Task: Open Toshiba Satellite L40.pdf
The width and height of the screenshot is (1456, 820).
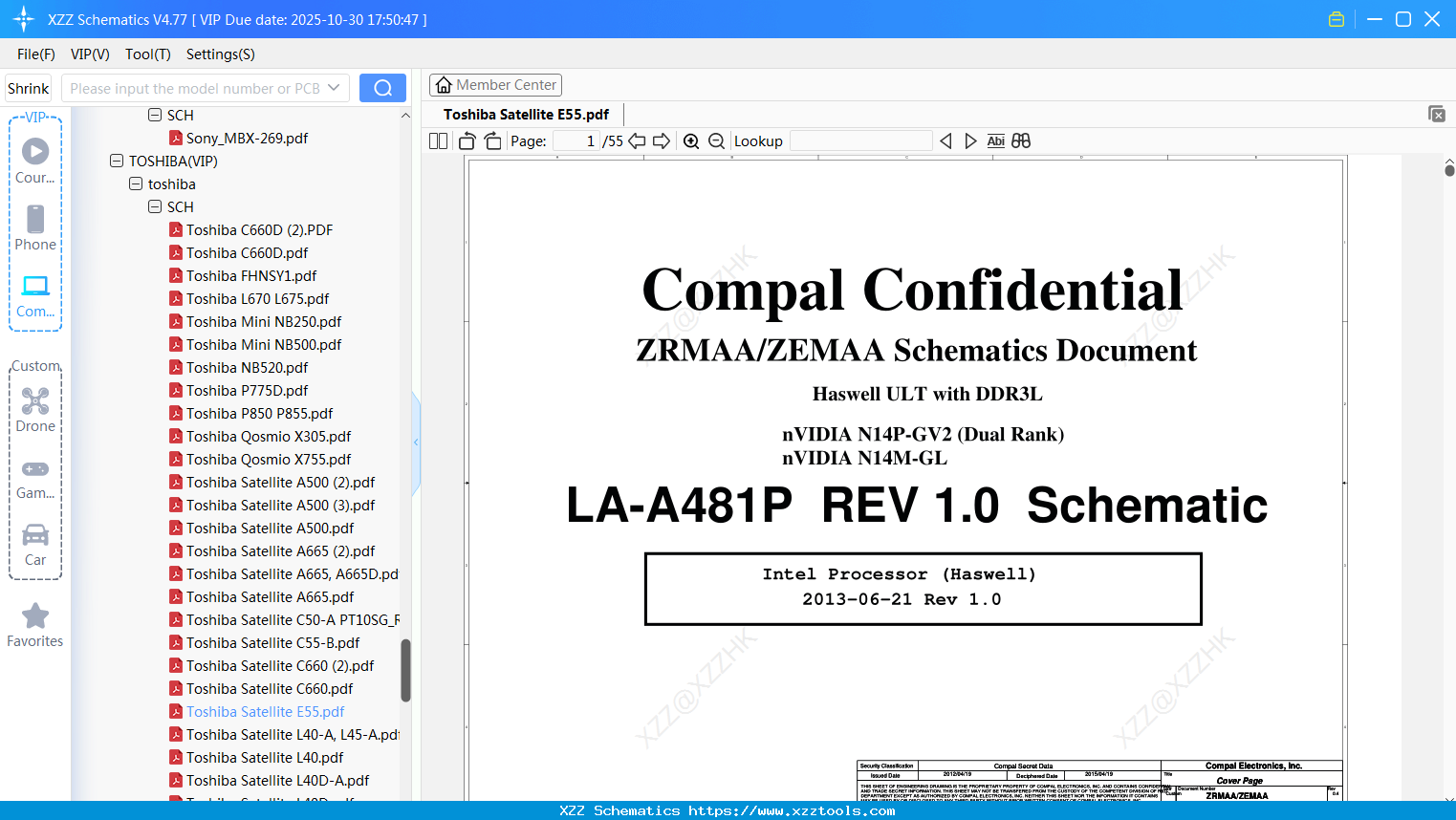Action: pyautogui.click(x=257, y=758)
